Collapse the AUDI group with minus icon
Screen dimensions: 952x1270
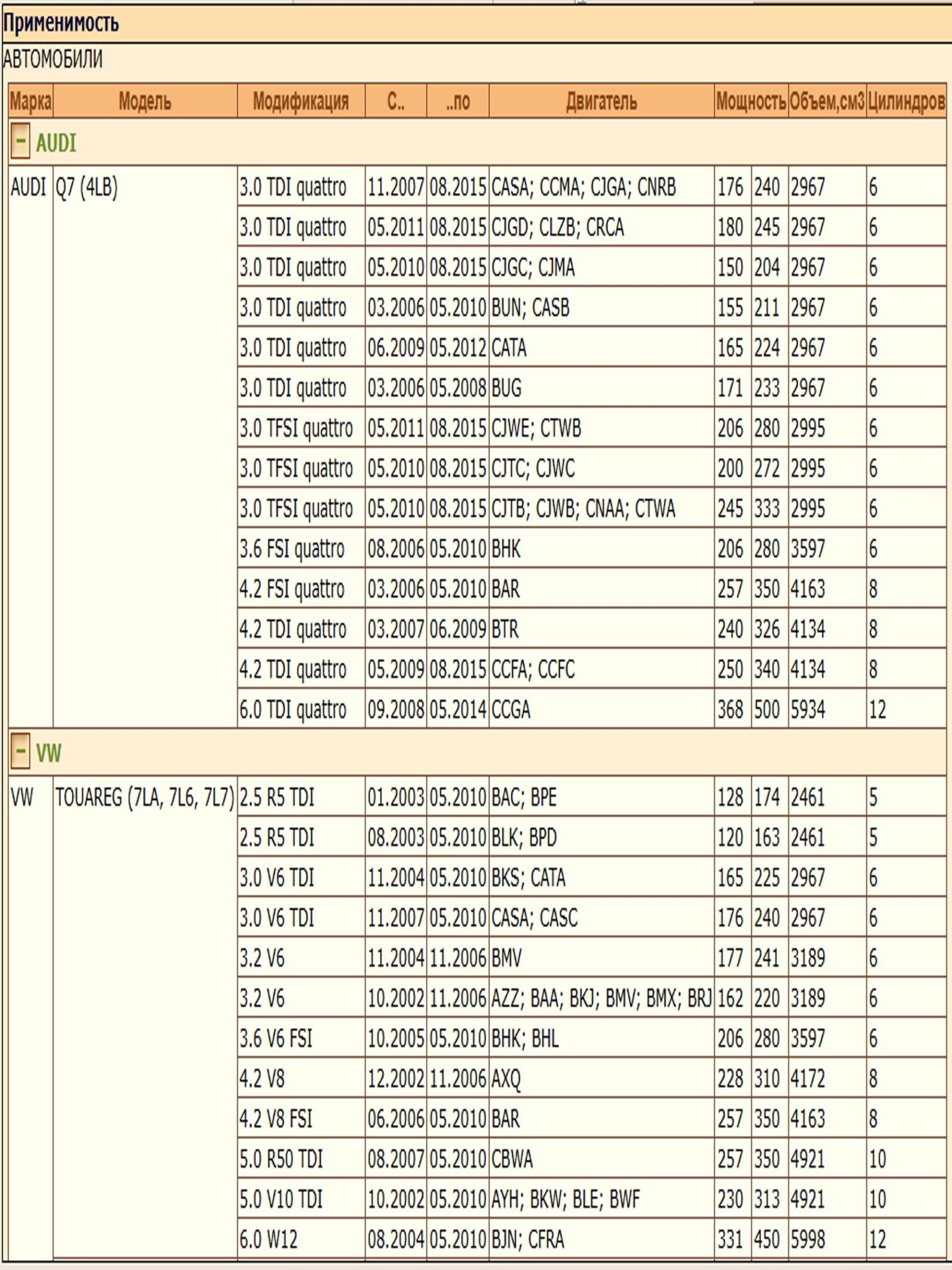coord(20,142)
